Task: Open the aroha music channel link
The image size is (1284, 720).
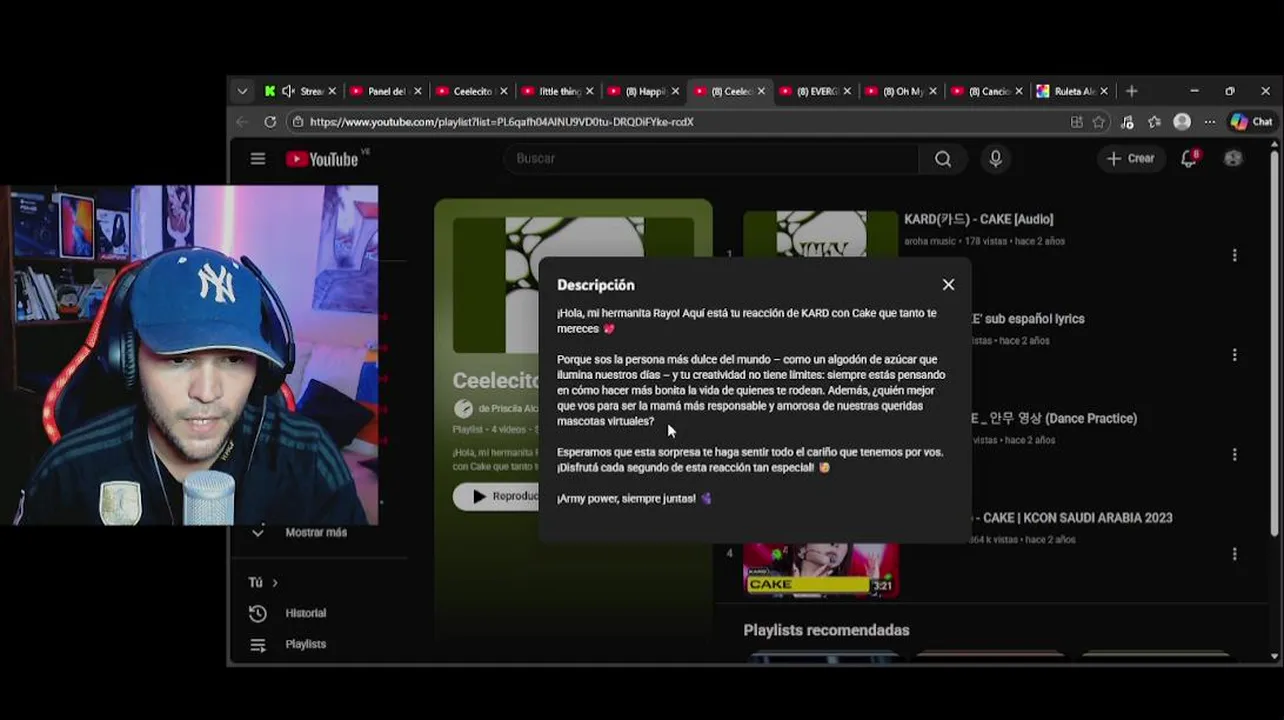Action: pyautogui.click(x=930, y=241)
